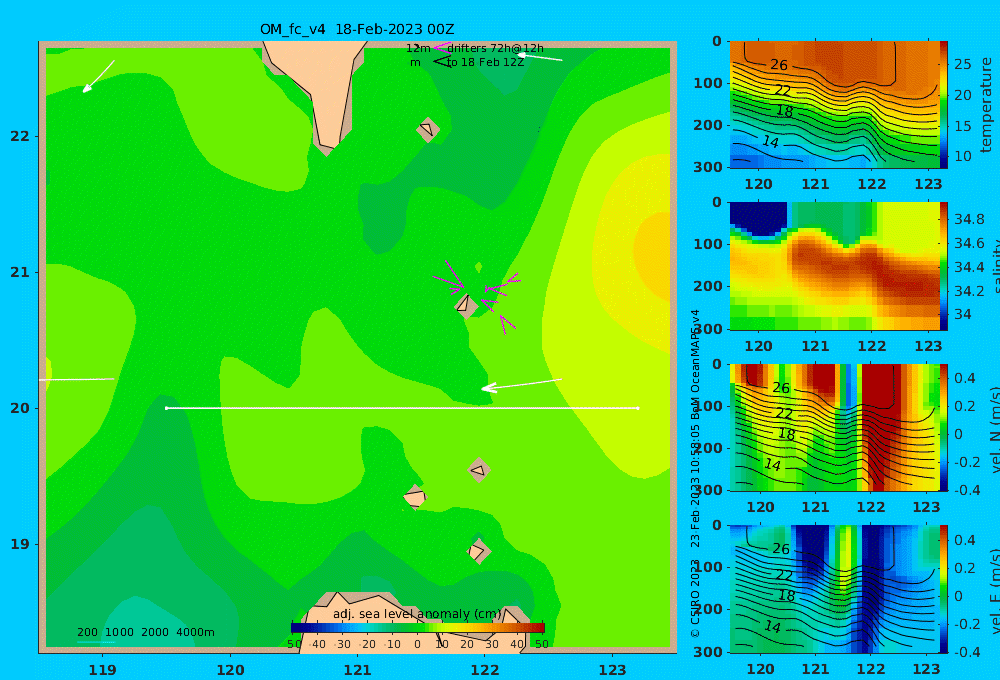1000x680 pixels.
Task: Click the small island near 121.5E, 22N
Action: click(x=427, y=129)
